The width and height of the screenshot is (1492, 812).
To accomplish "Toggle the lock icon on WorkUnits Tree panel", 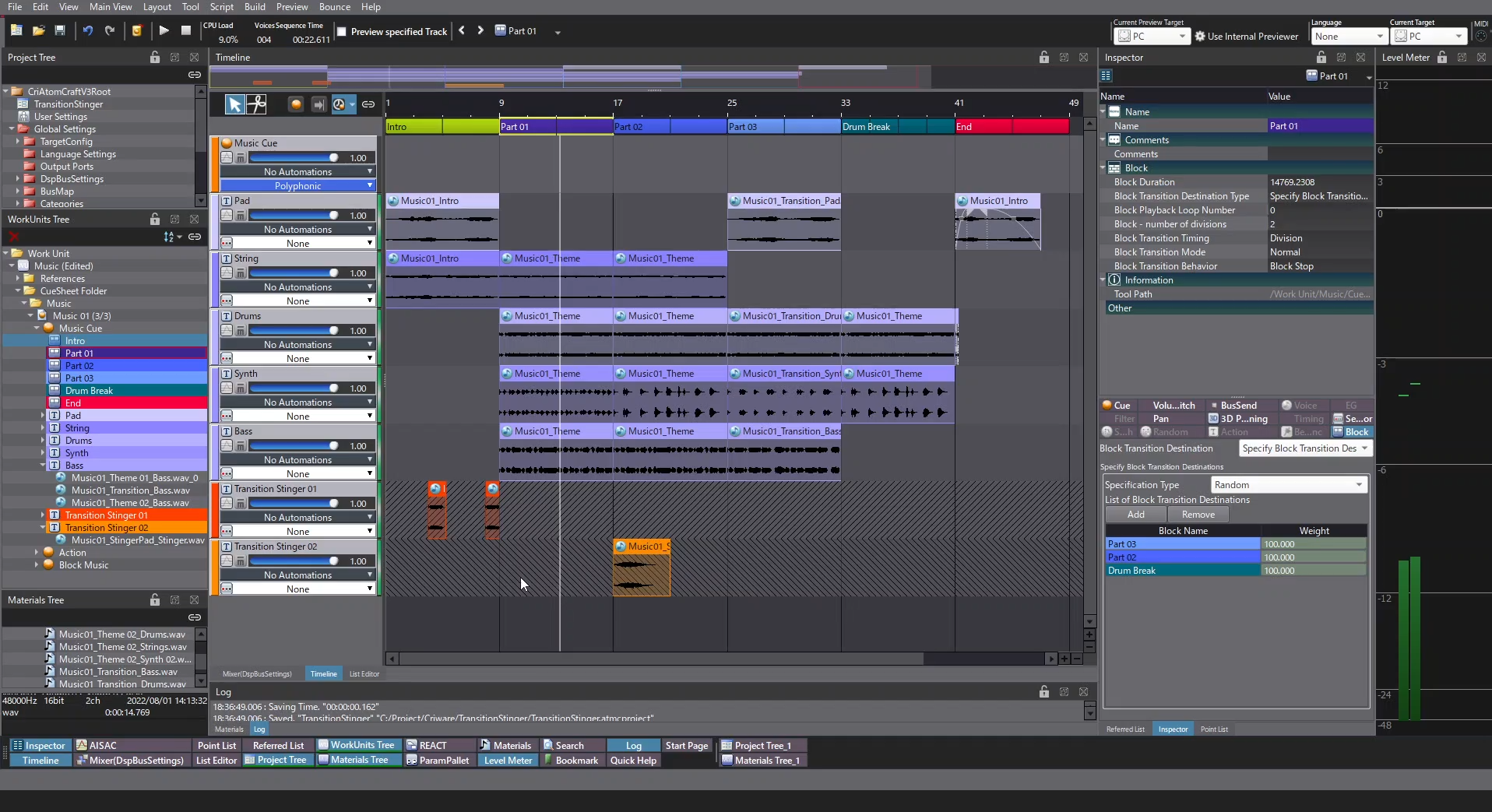I will (155, 220).
